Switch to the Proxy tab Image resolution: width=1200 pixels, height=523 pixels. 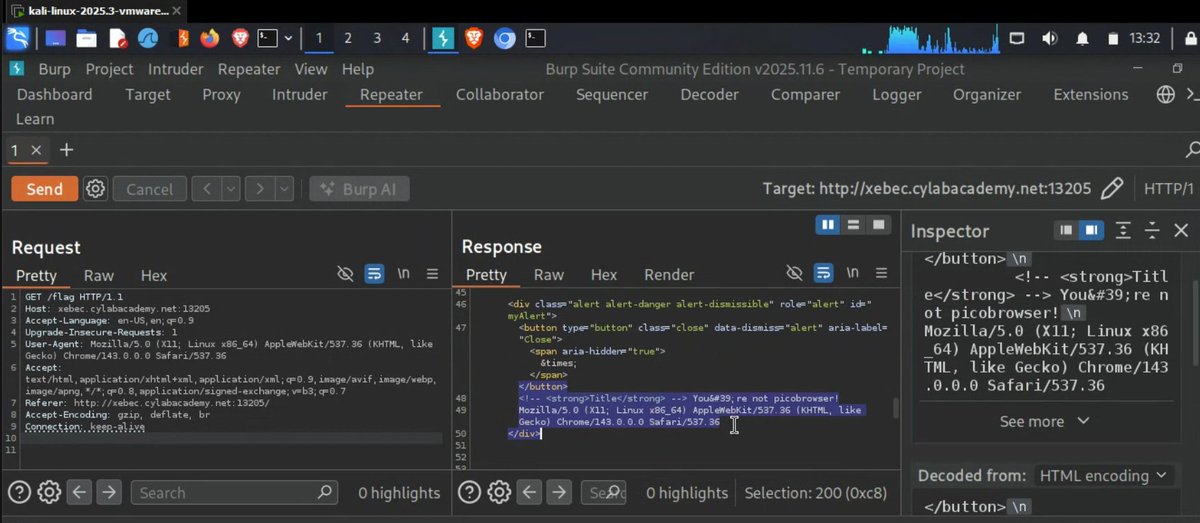221,94
